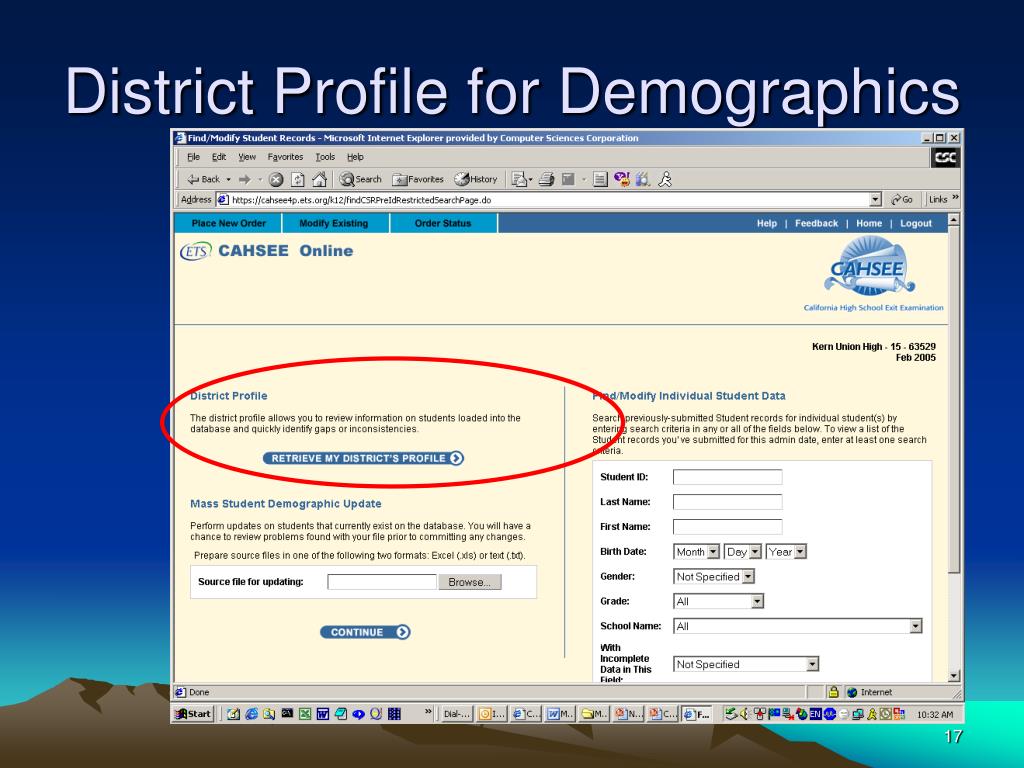Click the Last Name input field
This screenshot has height=768, width=1024.
click(728, 502)
